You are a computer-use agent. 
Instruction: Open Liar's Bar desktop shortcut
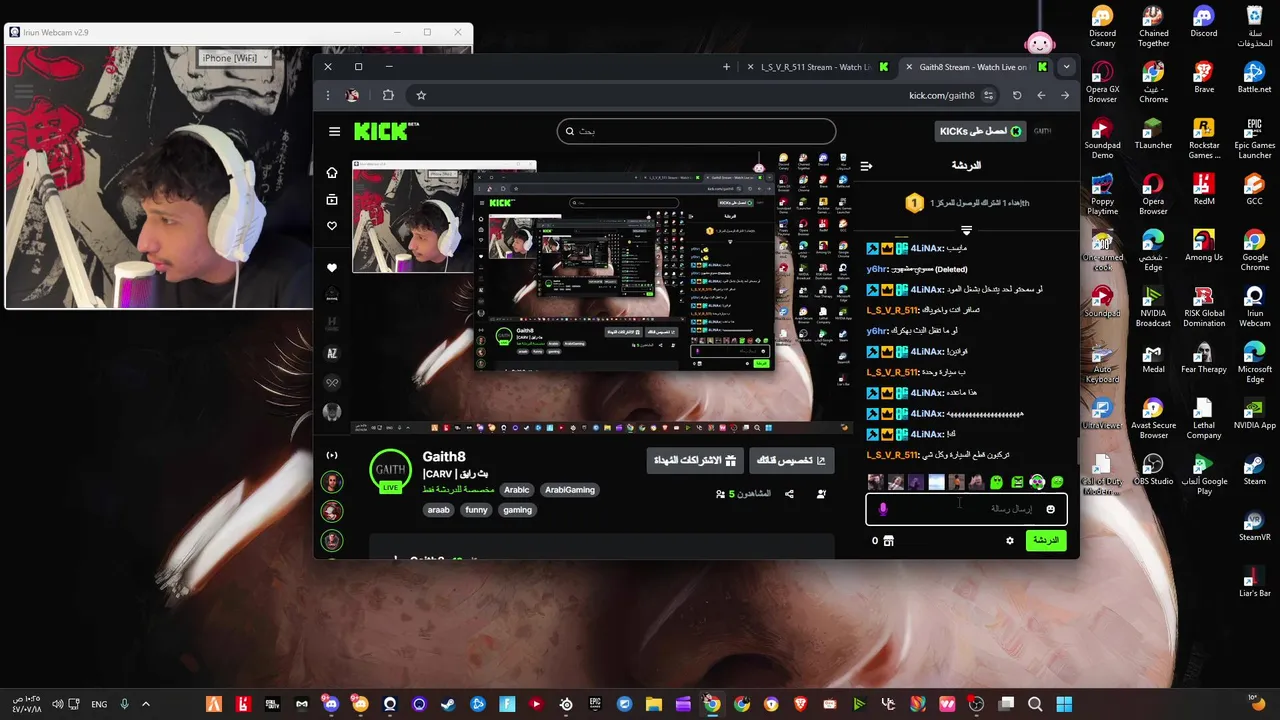[x=1254, y=582]
